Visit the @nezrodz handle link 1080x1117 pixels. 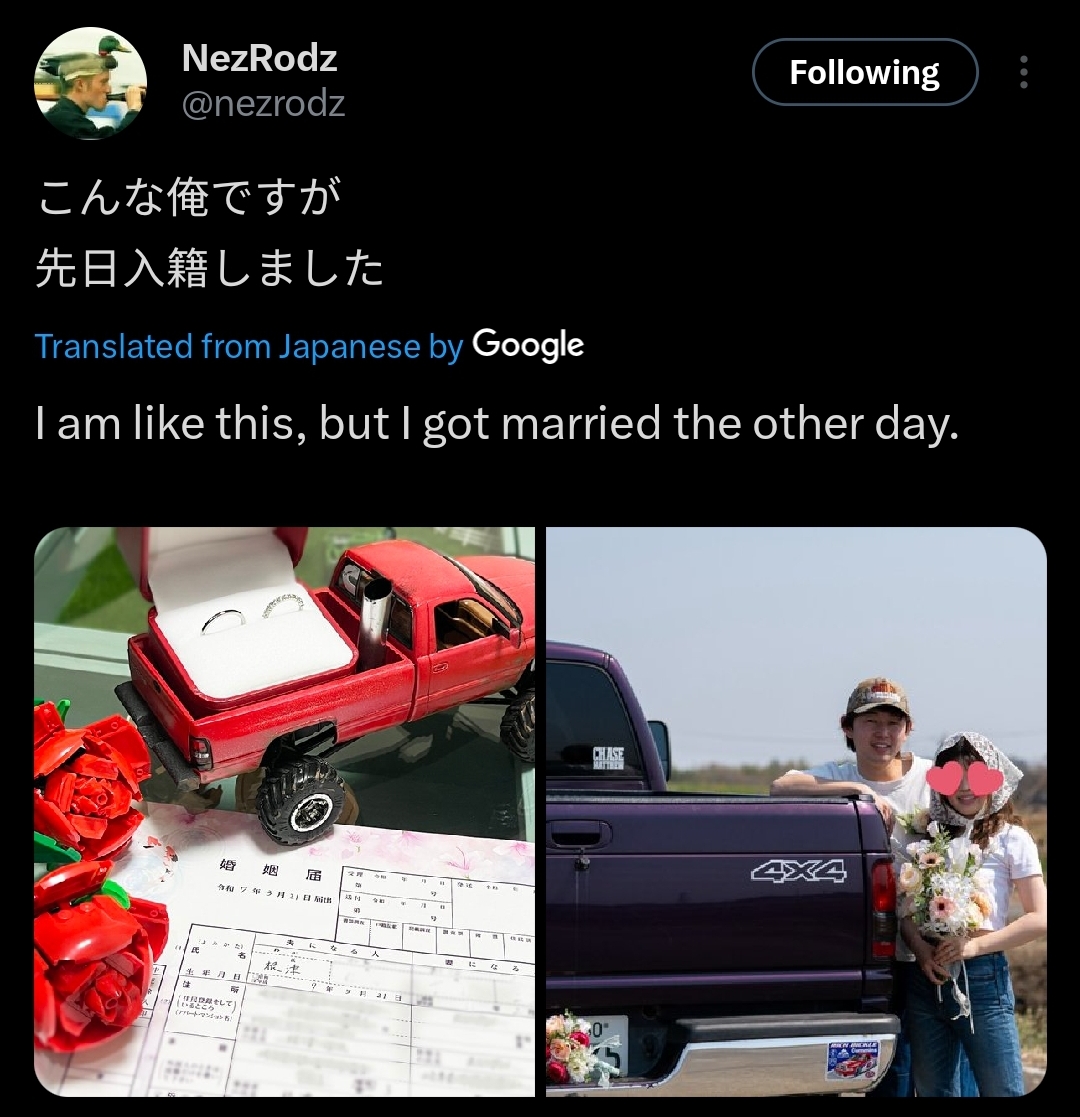(264, 103)
